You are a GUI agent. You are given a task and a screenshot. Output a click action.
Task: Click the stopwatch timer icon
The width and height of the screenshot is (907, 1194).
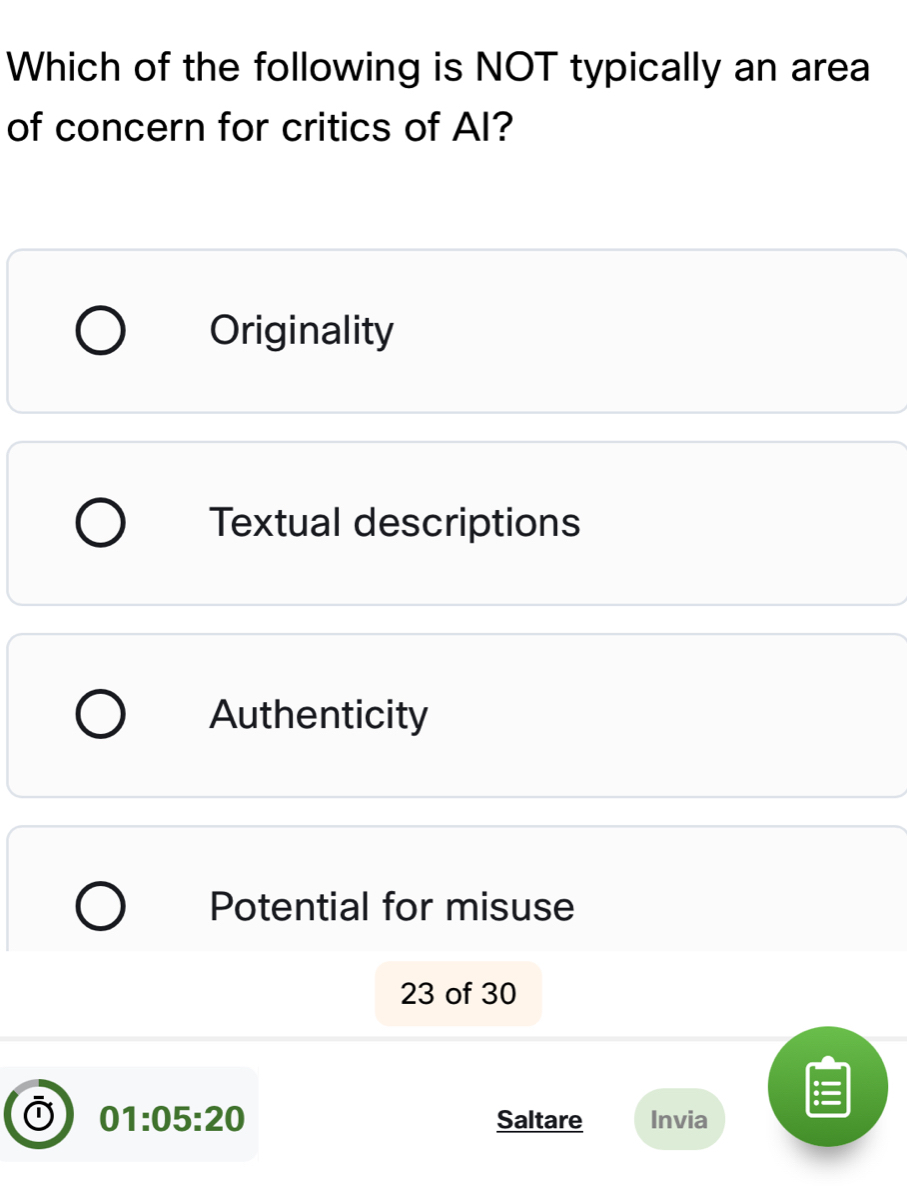pyautogui.click(x=38, y=1116)
